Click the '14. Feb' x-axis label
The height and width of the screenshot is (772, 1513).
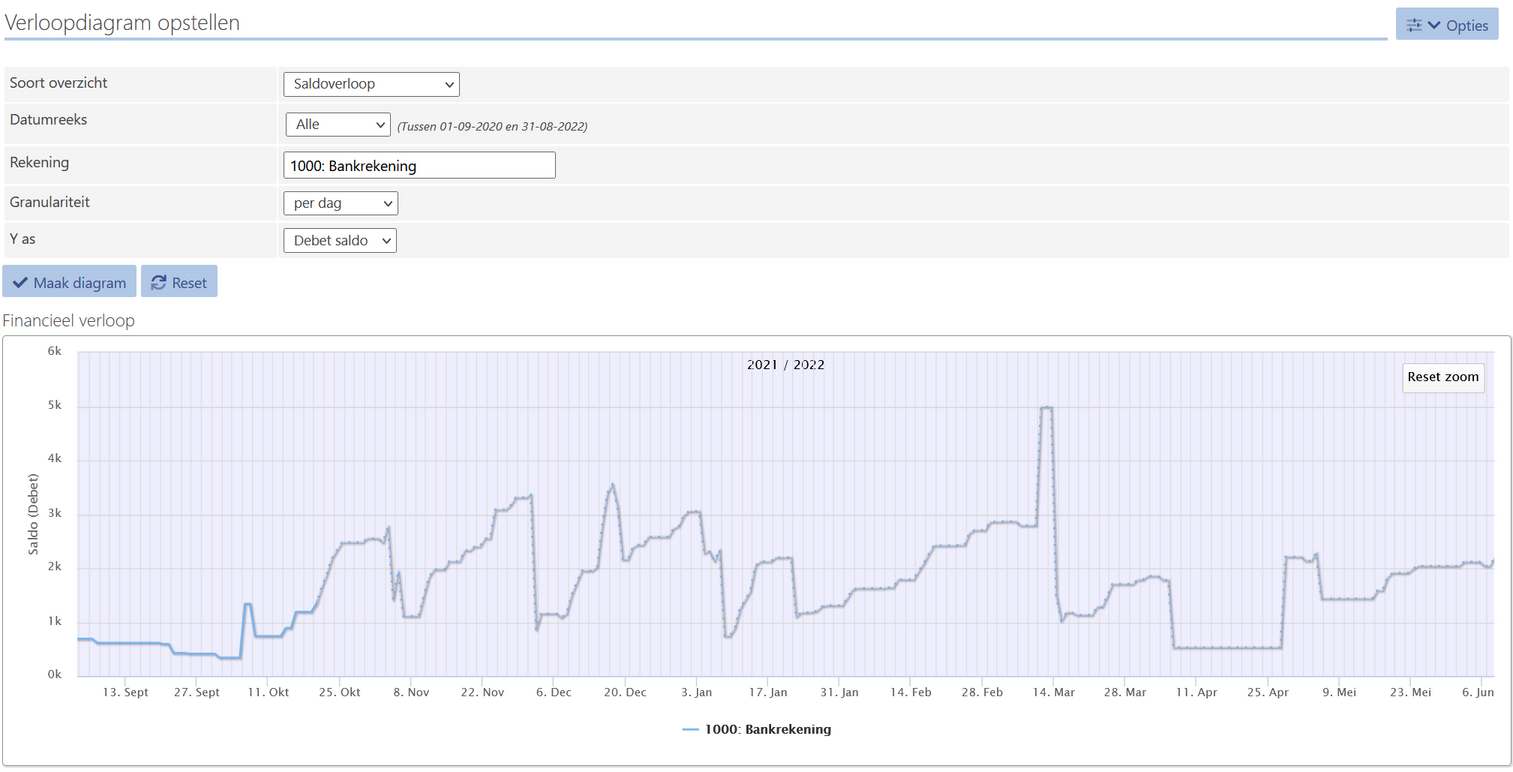pos(911,692)
